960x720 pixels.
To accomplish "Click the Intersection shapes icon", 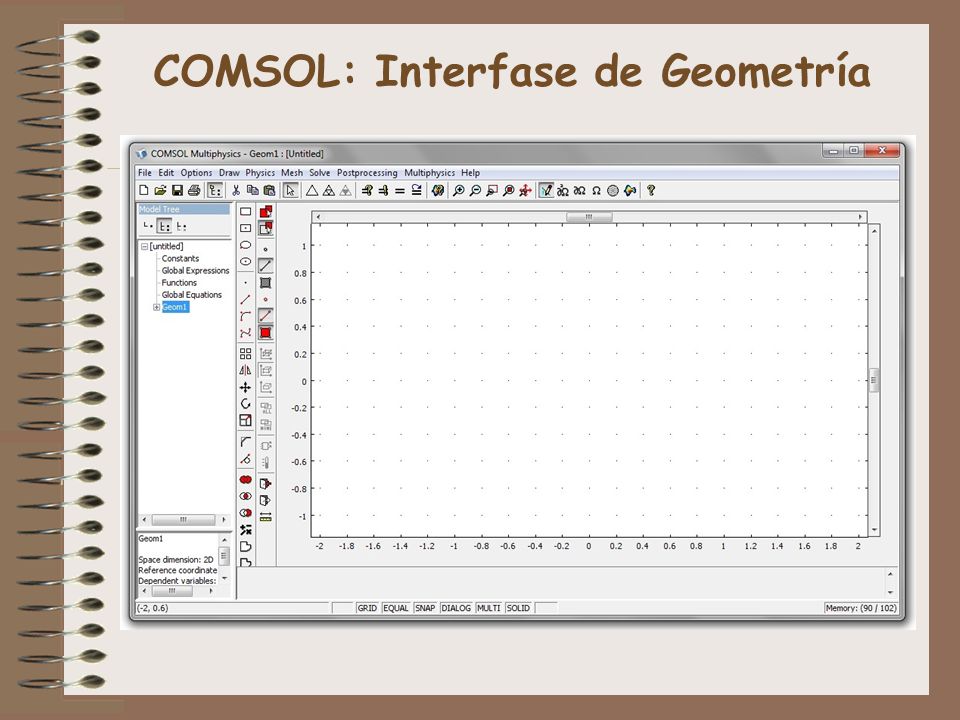I will tap(246, 496).
